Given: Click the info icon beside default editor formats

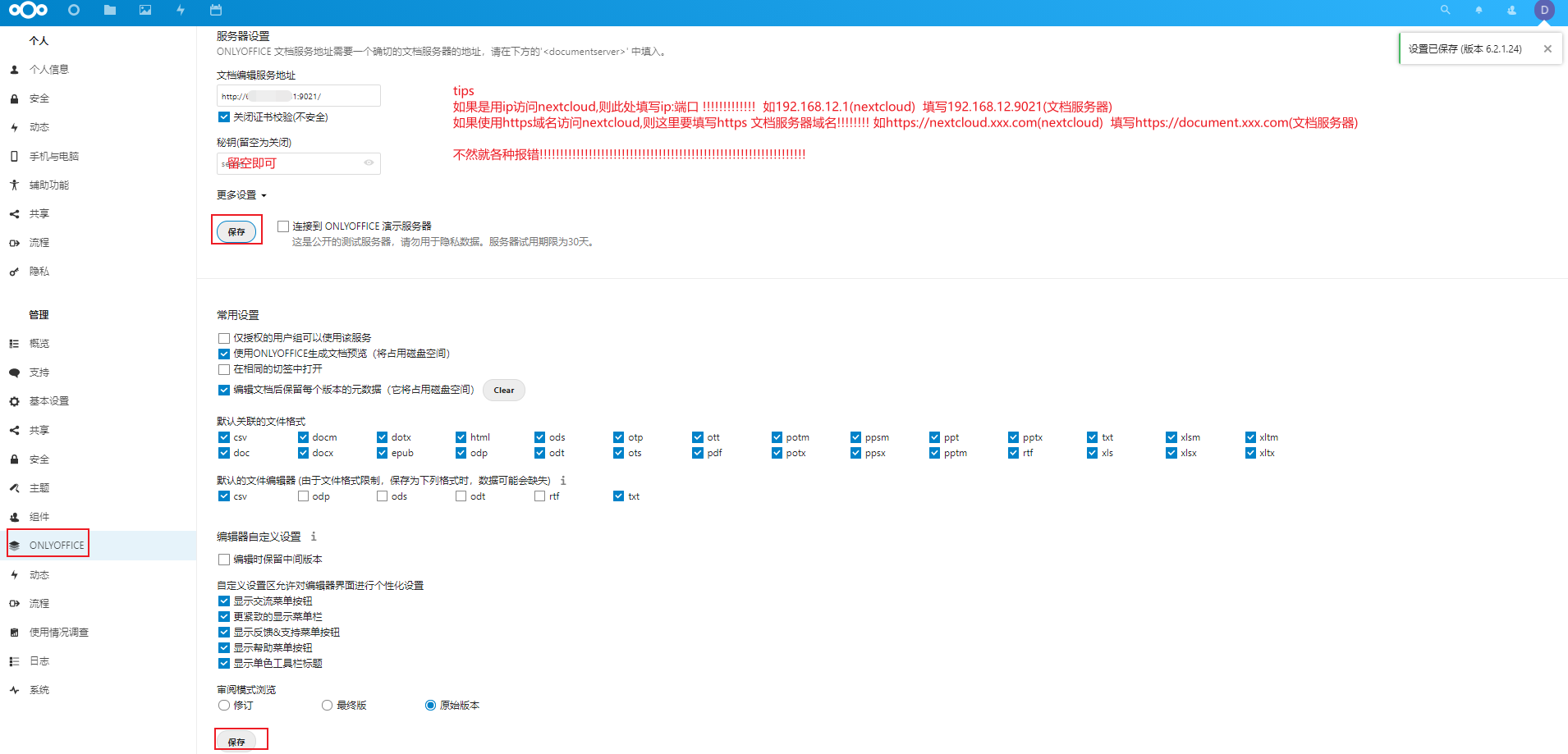Looking at the screenshot, I should (563, 480).
